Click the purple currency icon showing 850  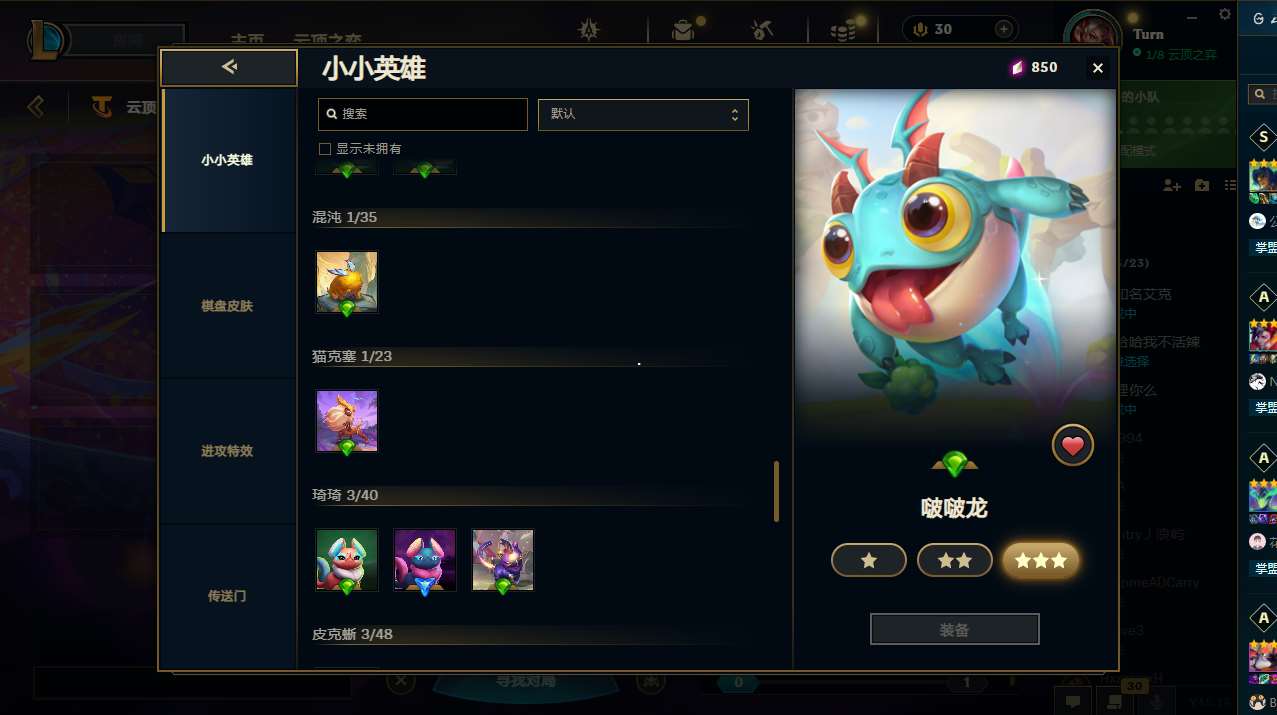(x=1017, y=68)
